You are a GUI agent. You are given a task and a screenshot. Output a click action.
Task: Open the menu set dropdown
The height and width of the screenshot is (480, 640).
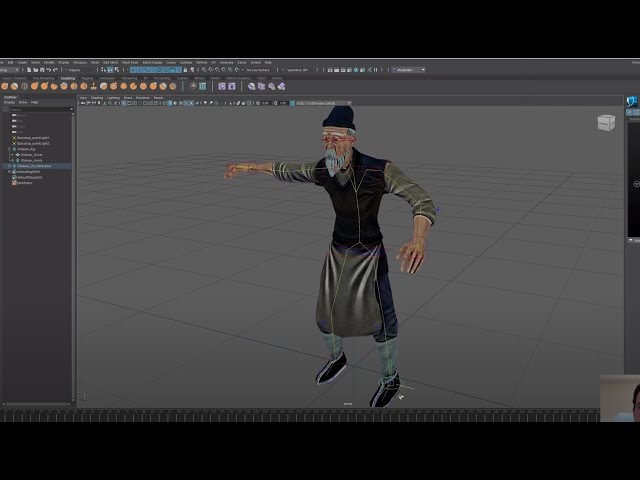9,70
